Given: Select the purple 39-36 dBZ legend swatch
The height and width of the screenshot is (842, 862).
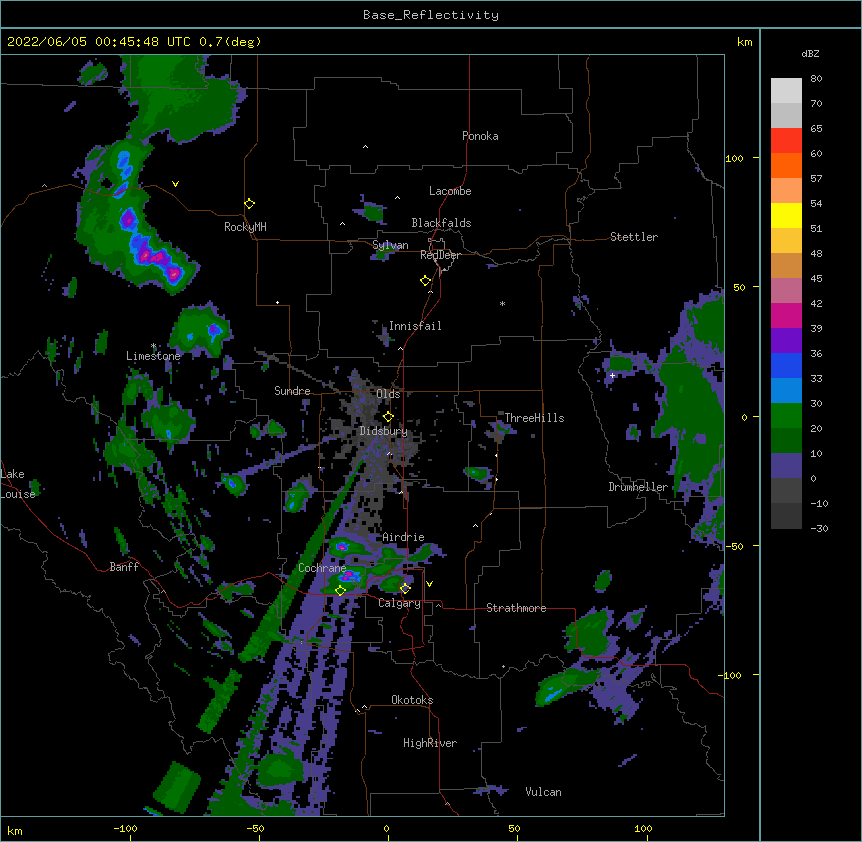Looking at the screenshot, I should coord(786,341).
